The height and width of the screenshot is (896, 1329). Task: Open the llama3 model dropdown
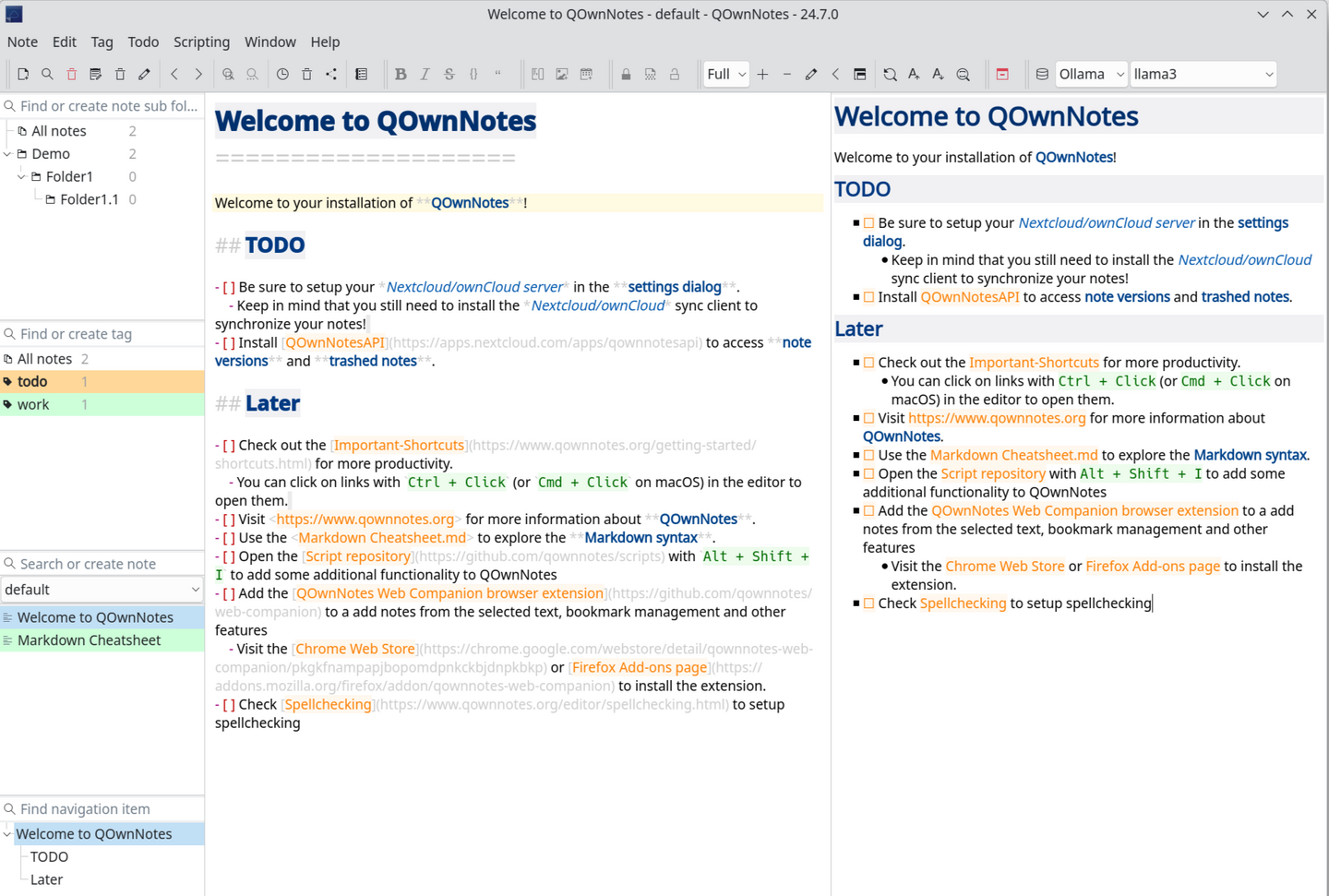click(x=1203, y=74)
